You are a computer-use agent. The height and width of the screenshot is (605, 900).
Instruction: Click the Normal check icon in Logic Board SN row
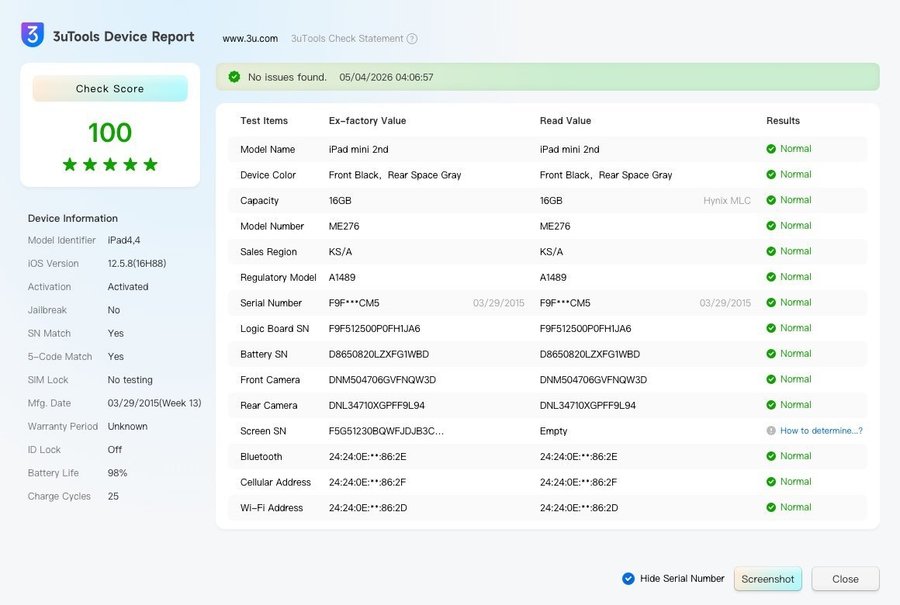(771, 328)
